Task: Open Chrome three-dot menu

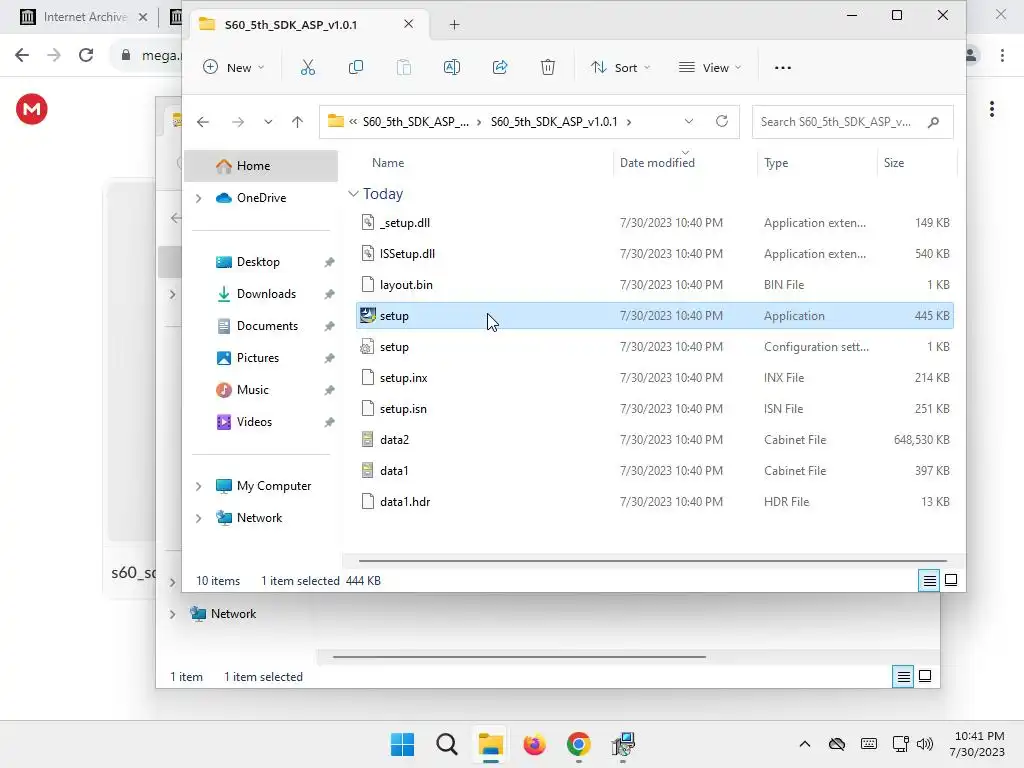Action: [1002, 56]
